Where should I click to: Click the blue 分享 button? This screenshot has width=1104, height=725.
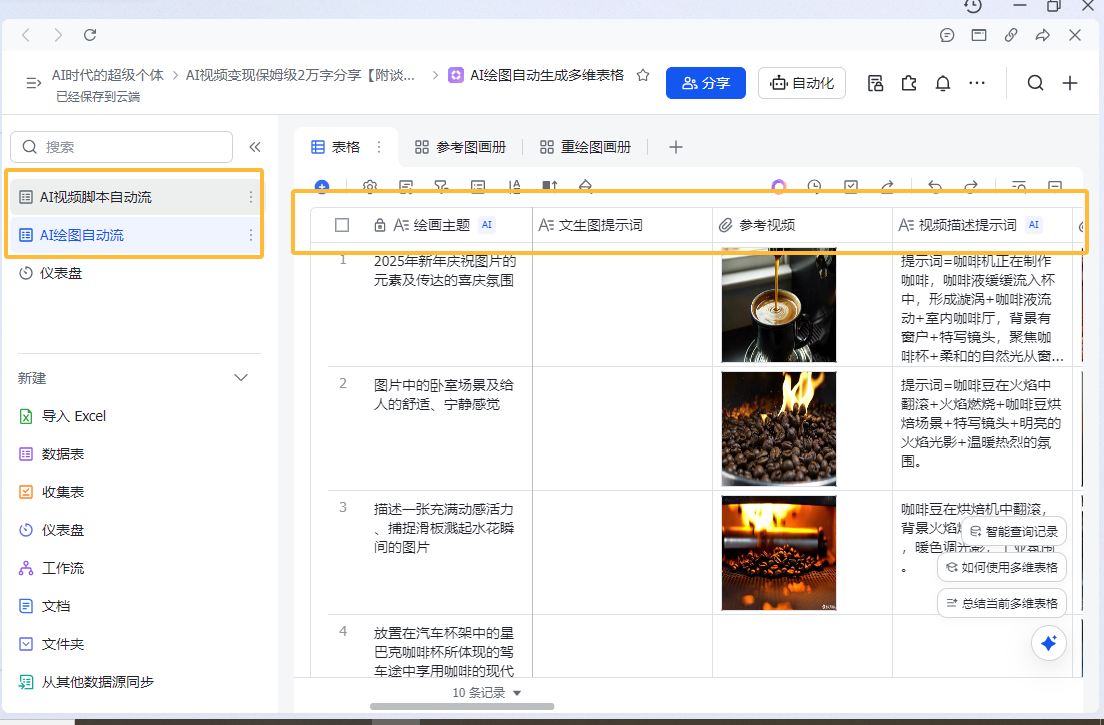pos(705,83)
